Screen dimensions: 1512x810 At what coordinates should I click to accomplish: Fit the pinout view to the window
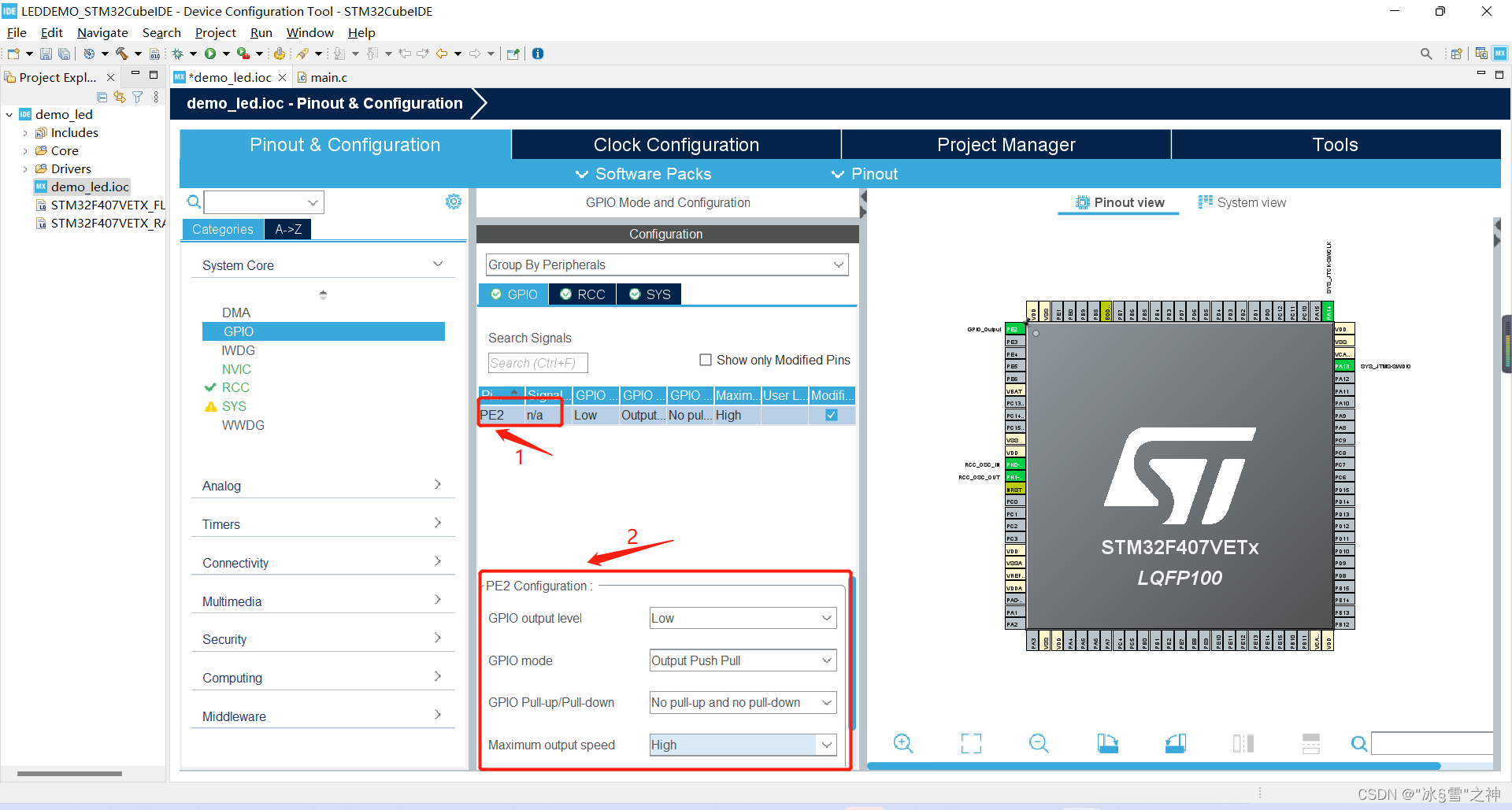click(x=970, y=743)
